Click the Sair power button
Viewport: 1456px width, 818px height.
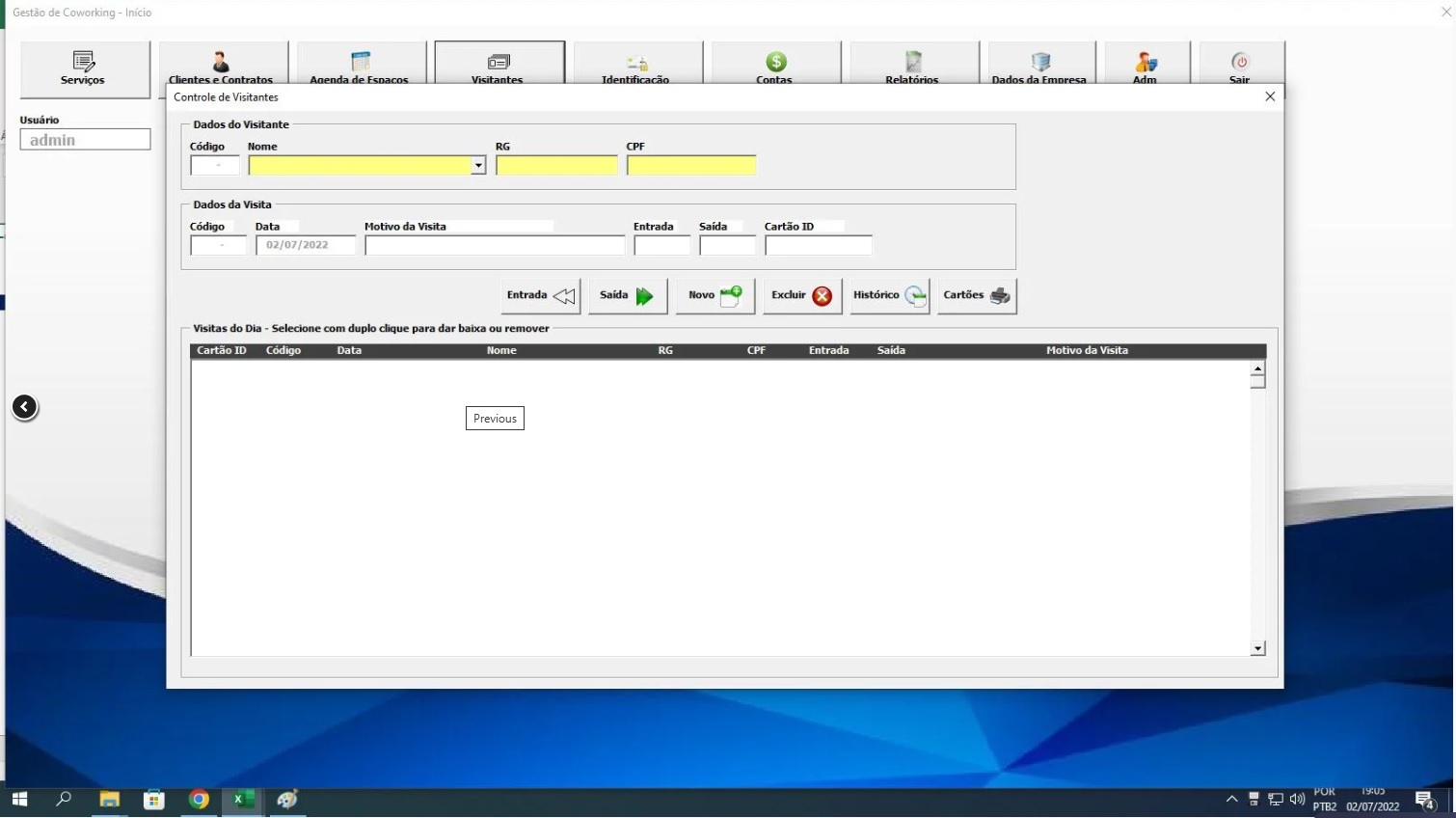point(1241,64)
